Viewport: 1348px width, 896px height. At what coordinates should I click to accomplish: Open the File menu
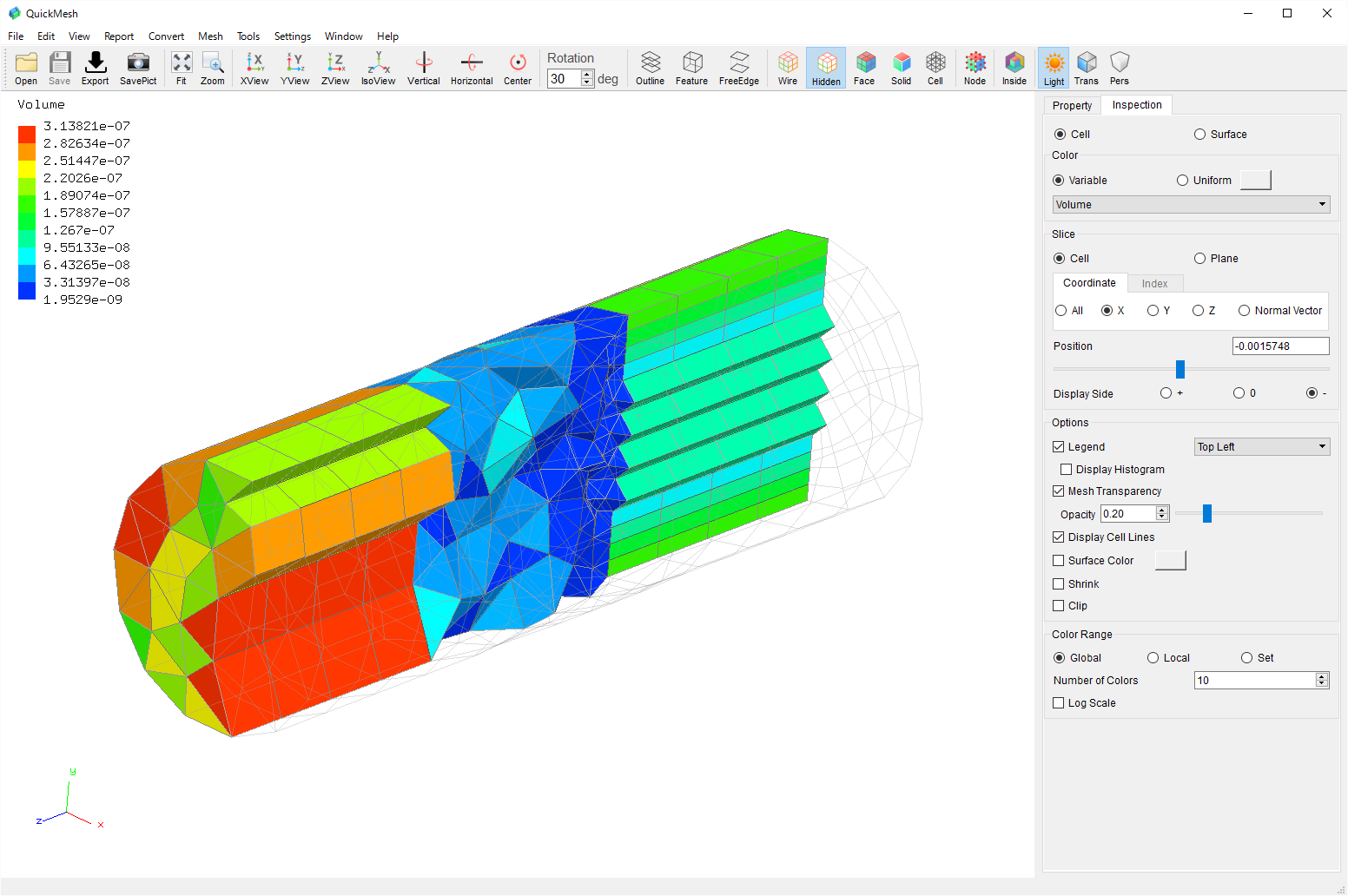pyautogui.click(x=16, y=36)
